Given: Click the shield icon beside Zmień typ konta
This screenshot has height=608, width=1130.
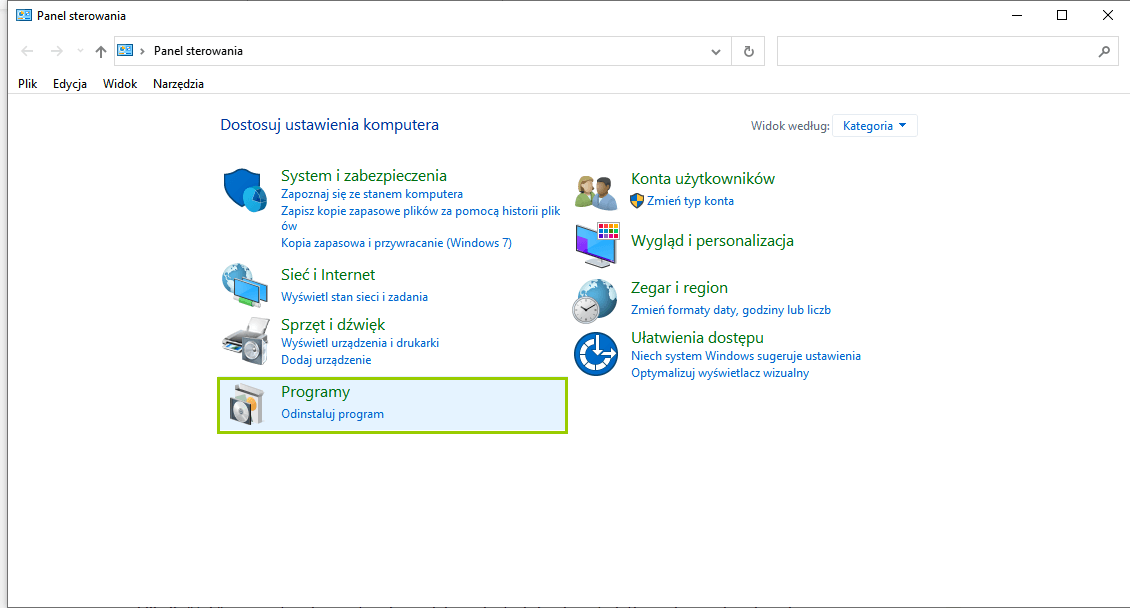Looking at the screenshot, I should (636, 201).
